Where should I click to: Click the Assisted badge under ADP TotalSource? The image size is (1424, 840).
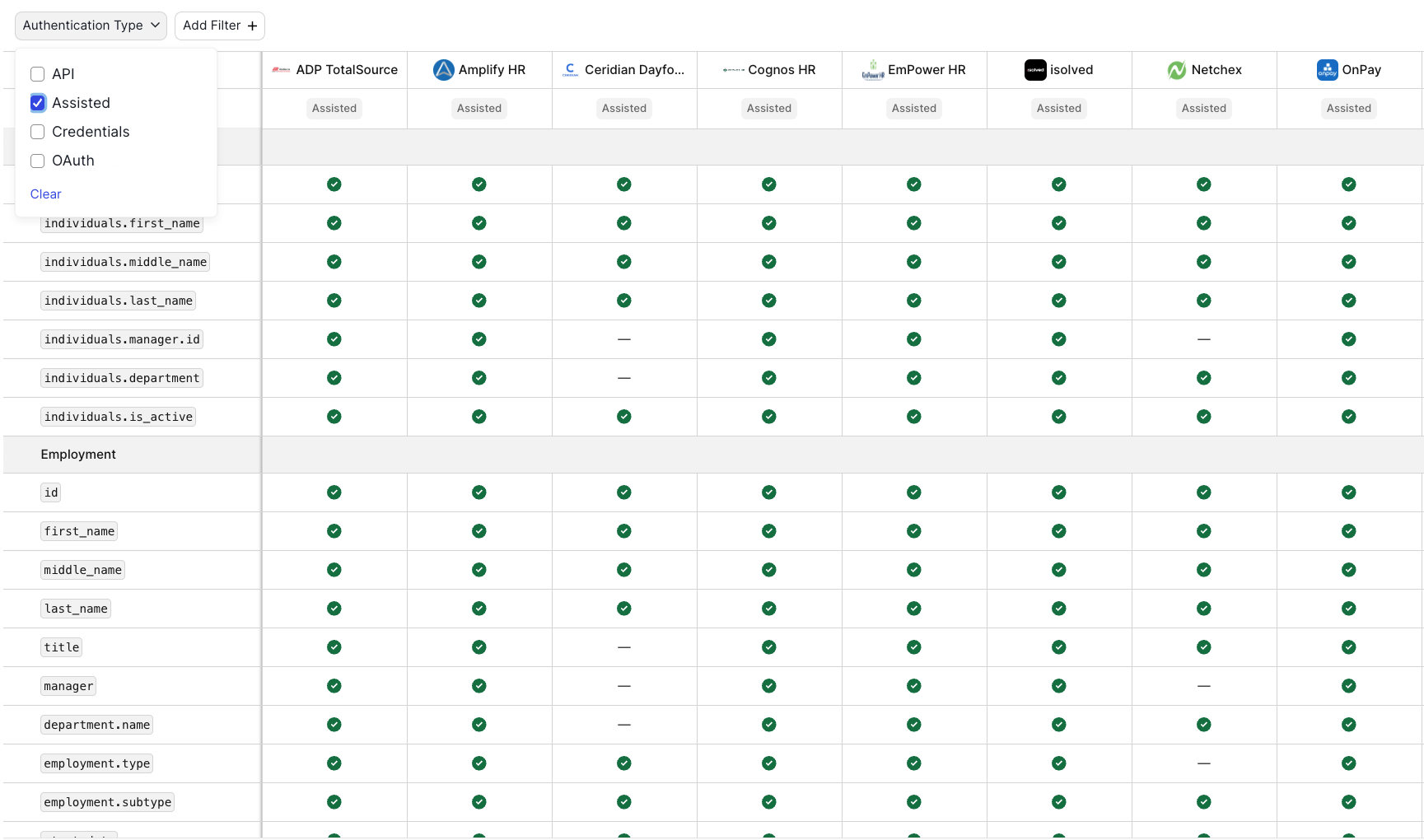click(x=334, y=108)
